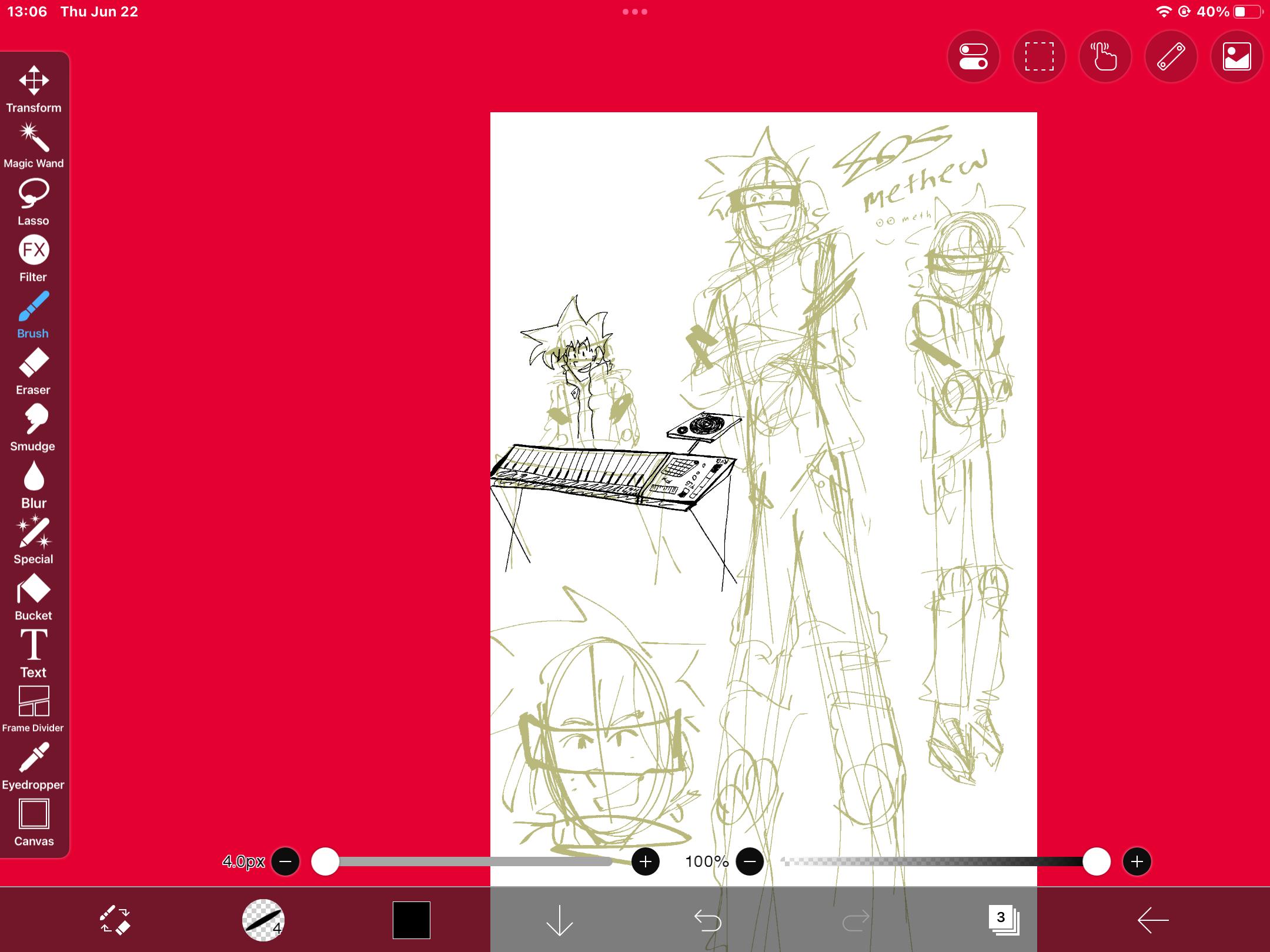Select the Blur tool
Image resolution: width=1270 pixels, height=952 pixels.
(x=34, y=484)
